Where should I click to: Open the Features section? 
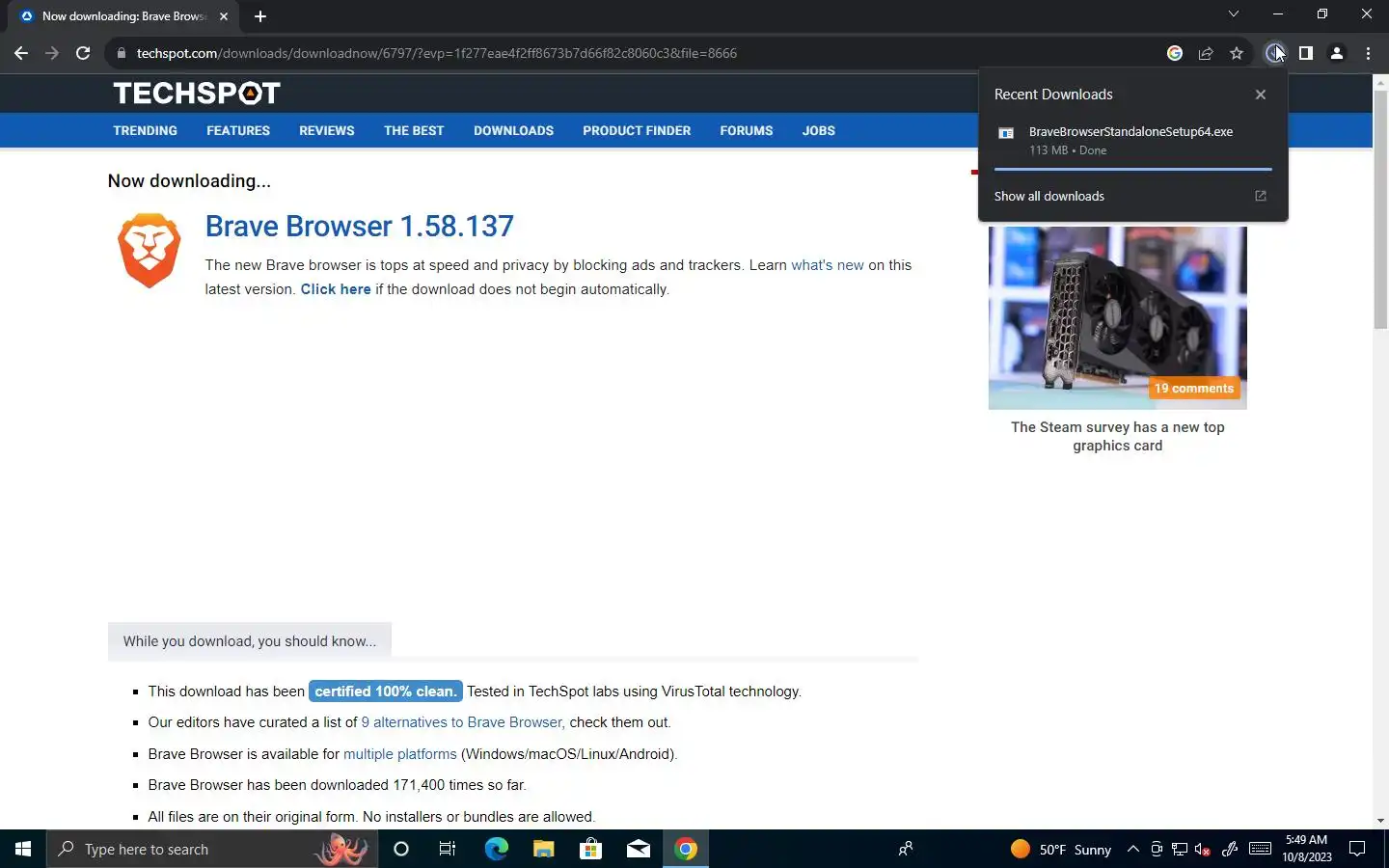click(238, 130)
